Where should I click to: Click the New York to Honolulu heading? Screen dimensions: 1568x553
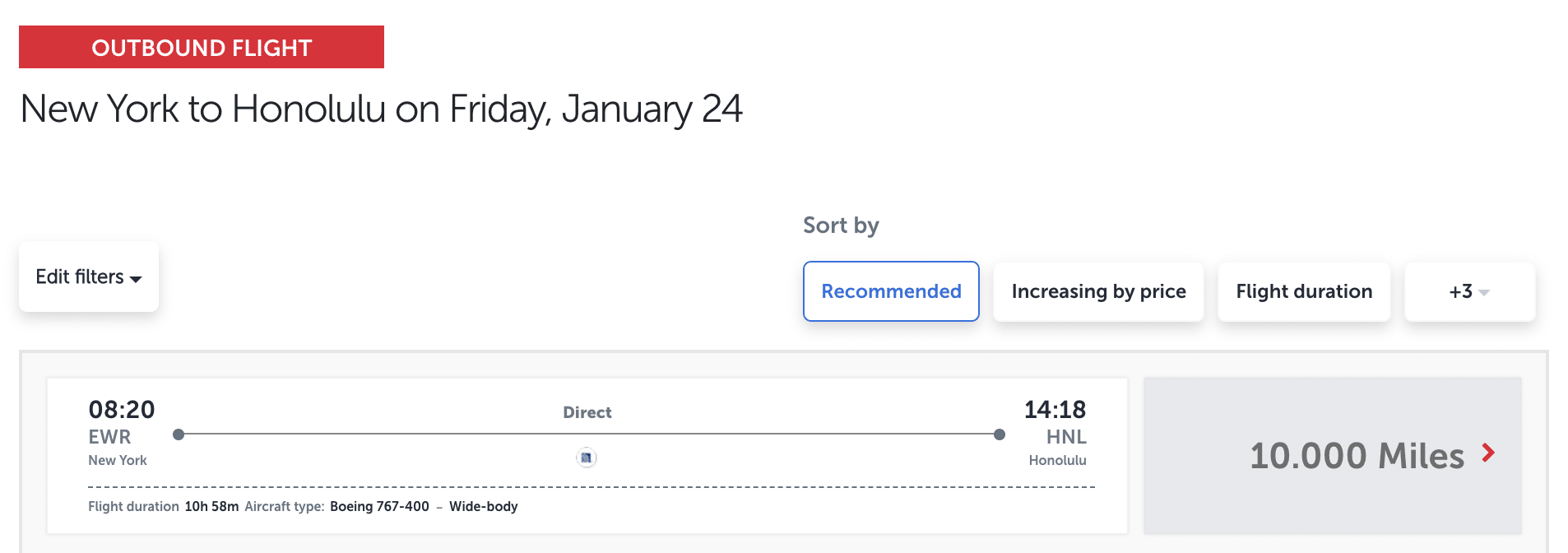point(381,109)
